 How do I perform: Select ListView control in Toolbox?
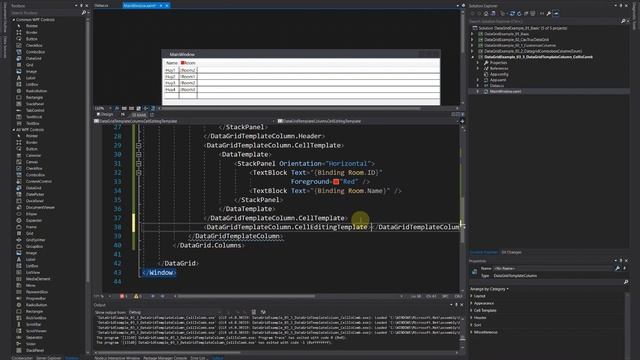tap(33, 272)
